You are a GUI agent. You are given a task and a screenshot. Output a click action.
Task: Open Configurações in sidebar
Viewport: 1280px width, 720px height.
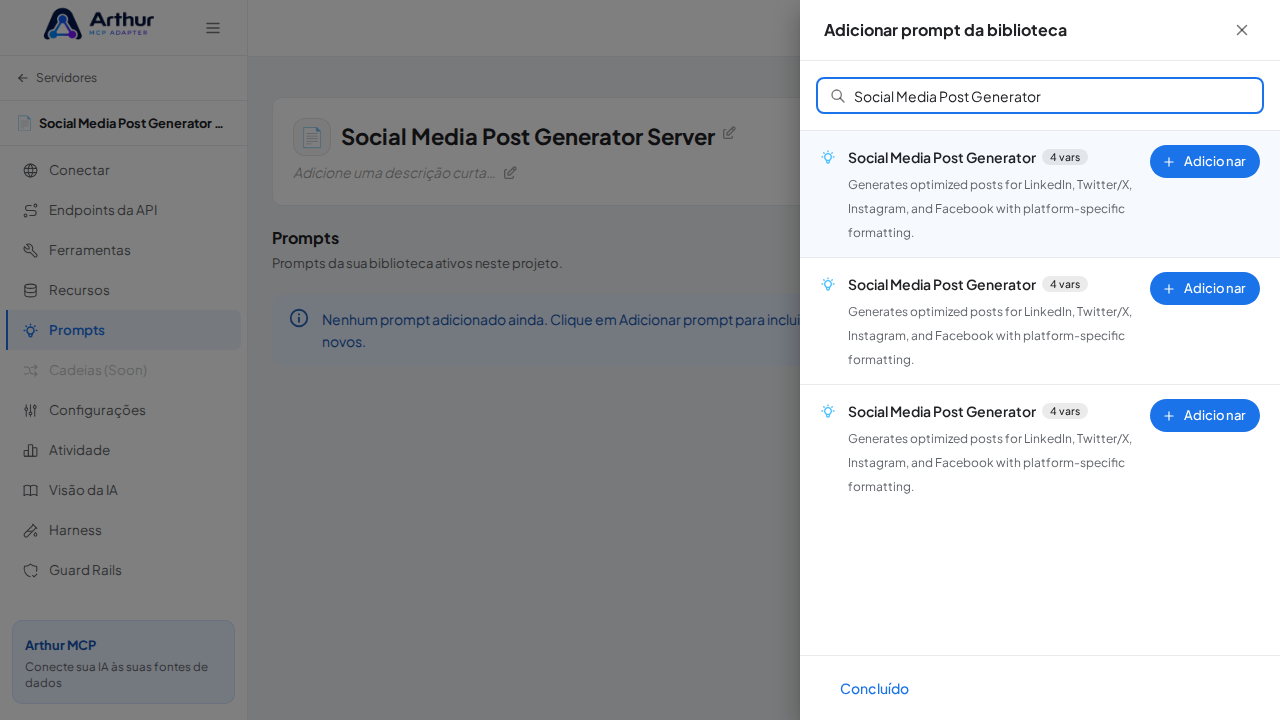[x=123, y=410]
